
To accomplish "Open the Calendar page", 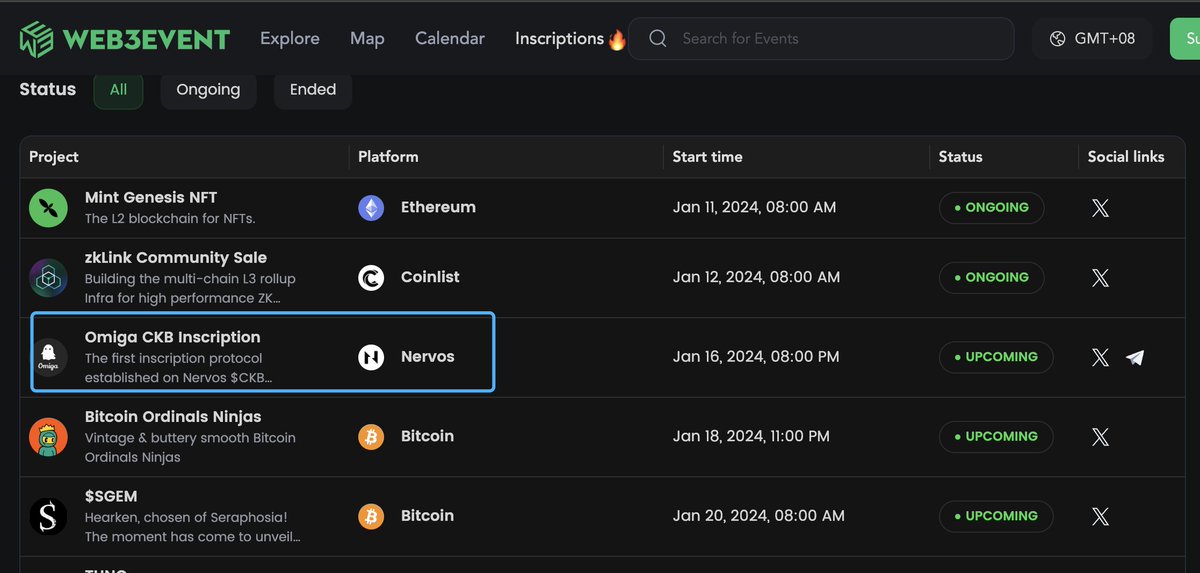I will (x=450, y=39).
